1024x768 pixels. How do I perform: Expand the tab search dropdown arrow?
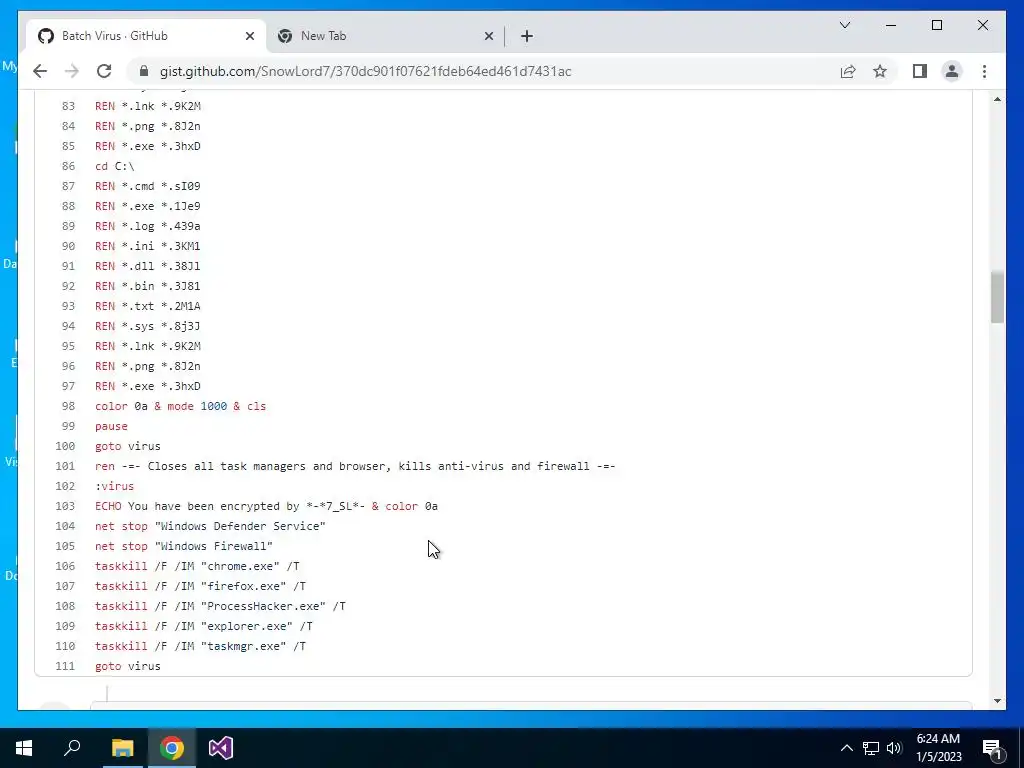coord(845,25)
